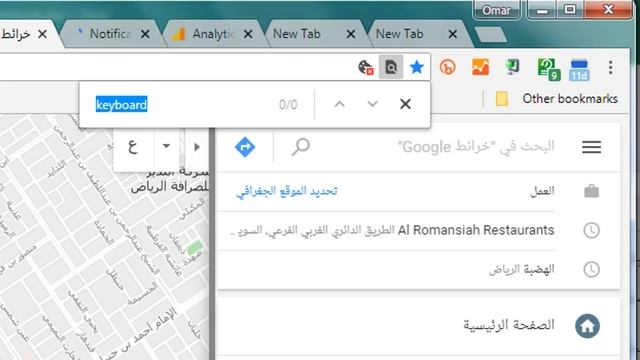The image size is (640, 360).
Task: Open the green extension with badge 9
Action: tap(549, 69)
